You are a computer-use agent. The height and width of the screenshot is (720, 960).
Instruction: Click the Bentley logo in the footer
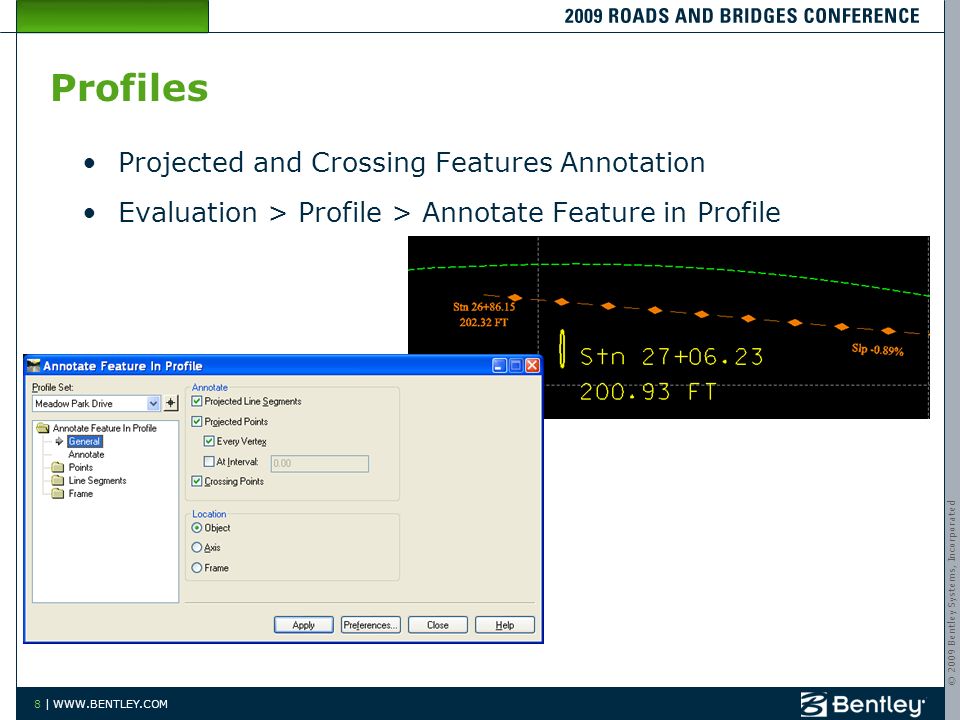(862, 704)
